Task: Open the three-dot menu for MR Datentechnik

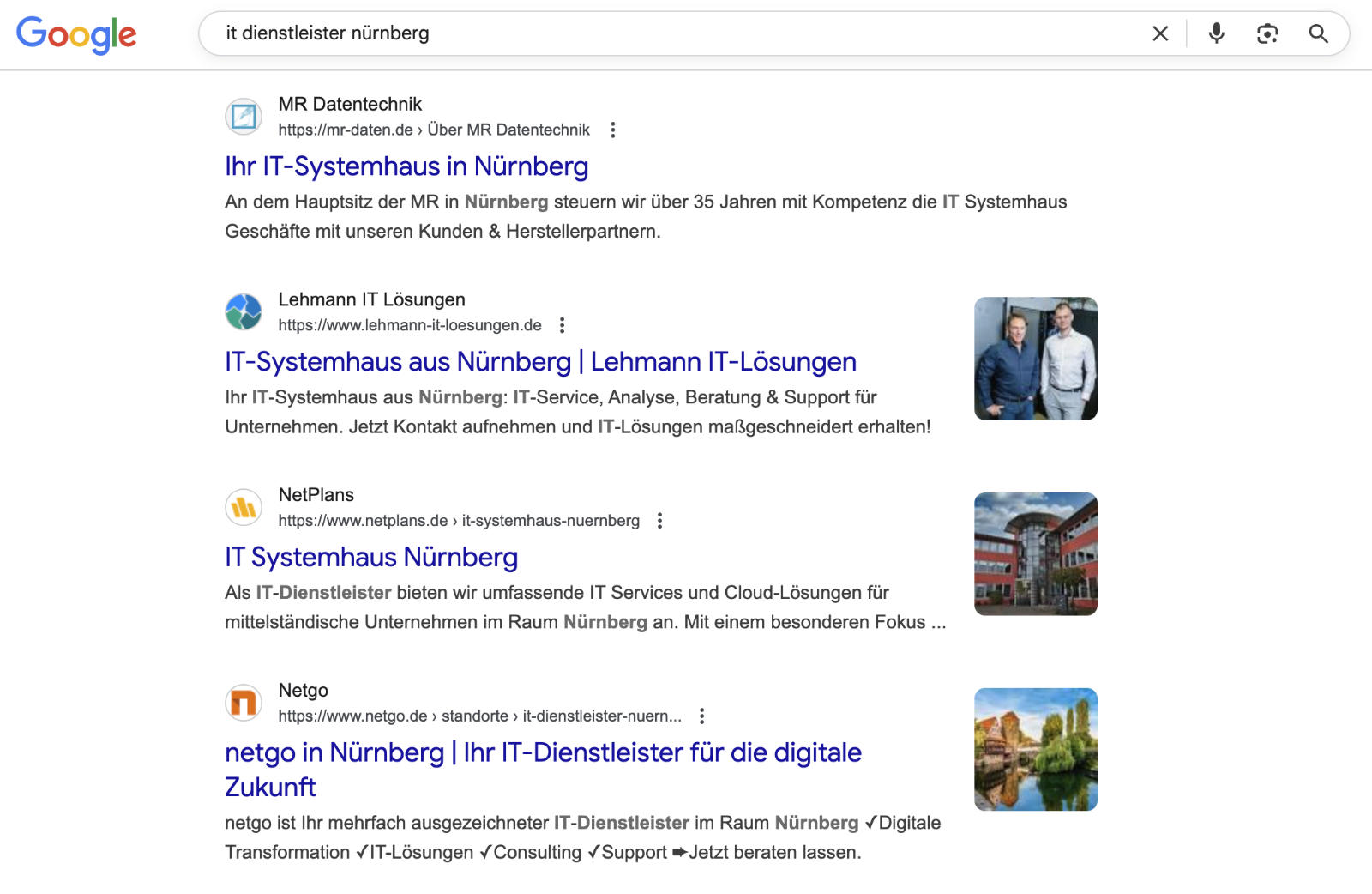Action: (x=612, y=130)
